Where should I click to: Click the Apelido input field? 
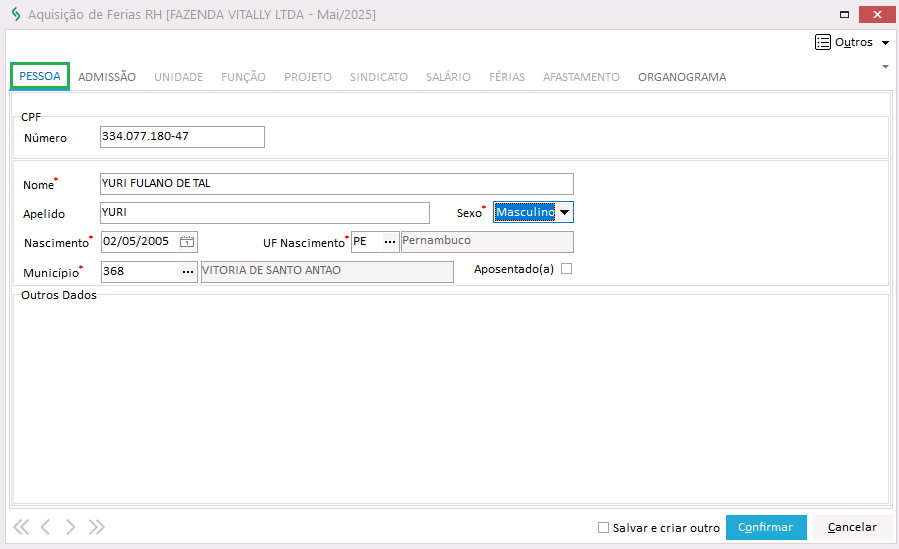264,213
